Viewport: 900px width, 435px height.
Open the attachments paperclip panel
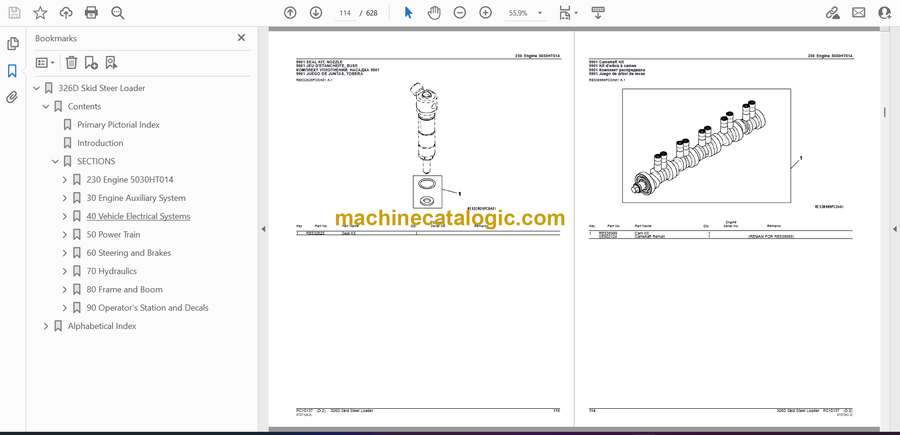pos(12,97)
